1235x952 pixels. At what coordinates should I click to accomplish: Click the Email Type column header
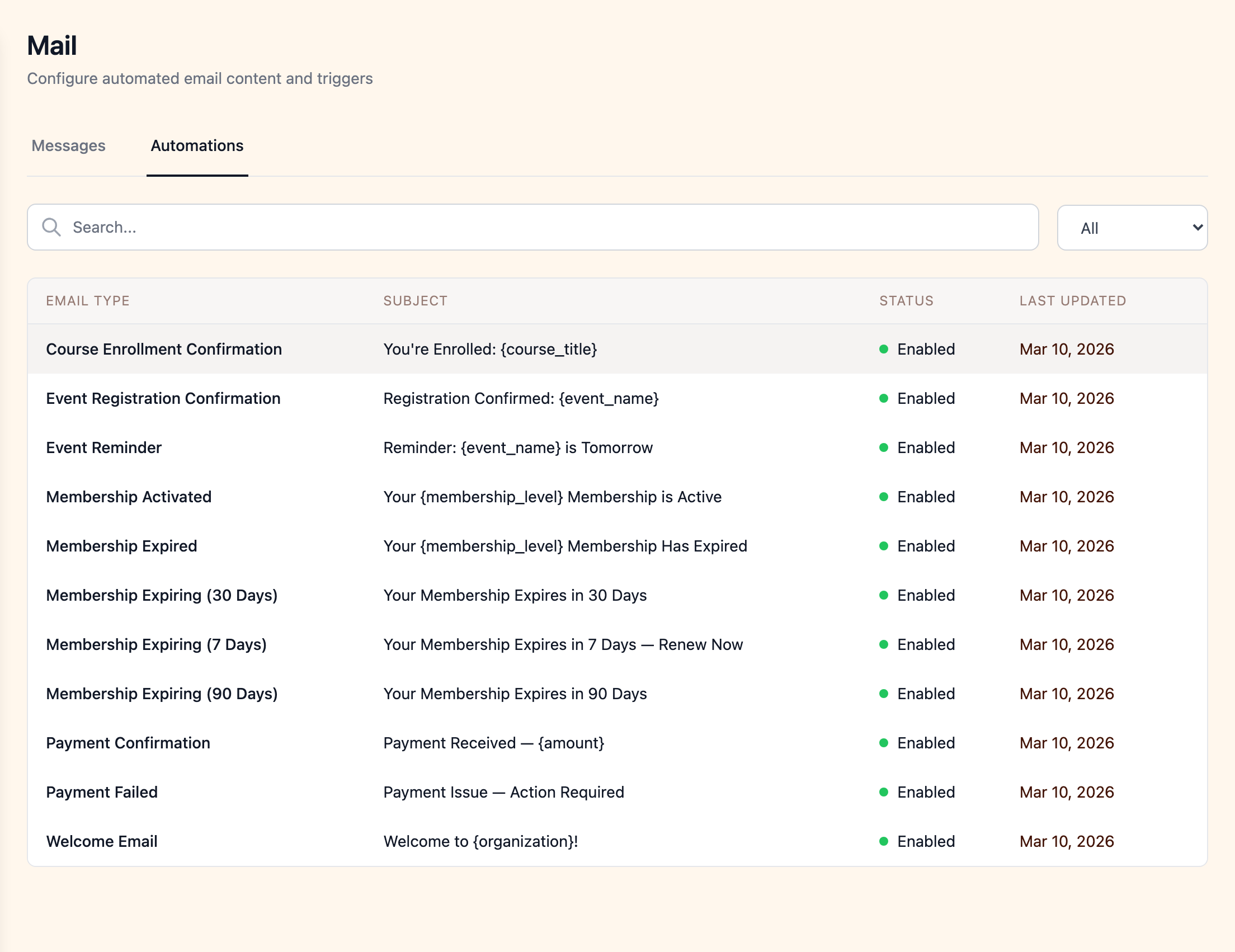coord(88,301)
